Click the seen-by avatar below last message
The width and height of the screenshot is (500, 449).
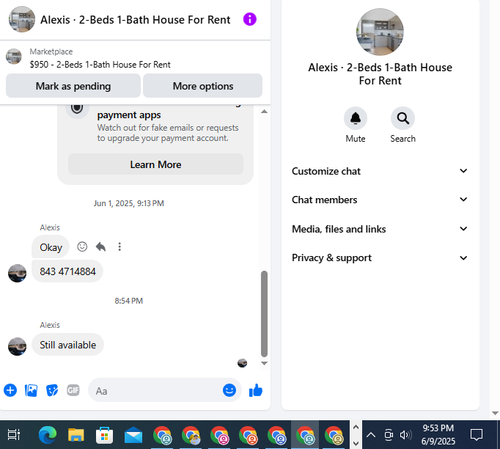pyautogui.click(x=242, y=363)
